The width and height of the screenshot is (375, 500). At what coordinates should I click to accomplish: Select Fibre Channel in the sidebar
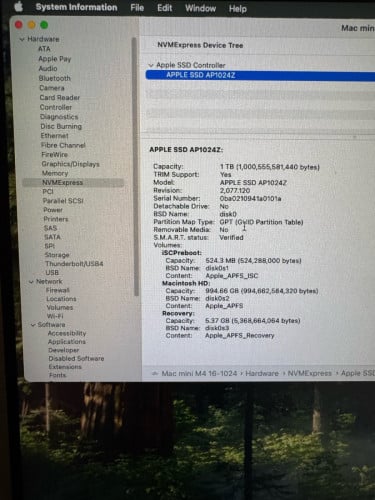tap(63, 145)
